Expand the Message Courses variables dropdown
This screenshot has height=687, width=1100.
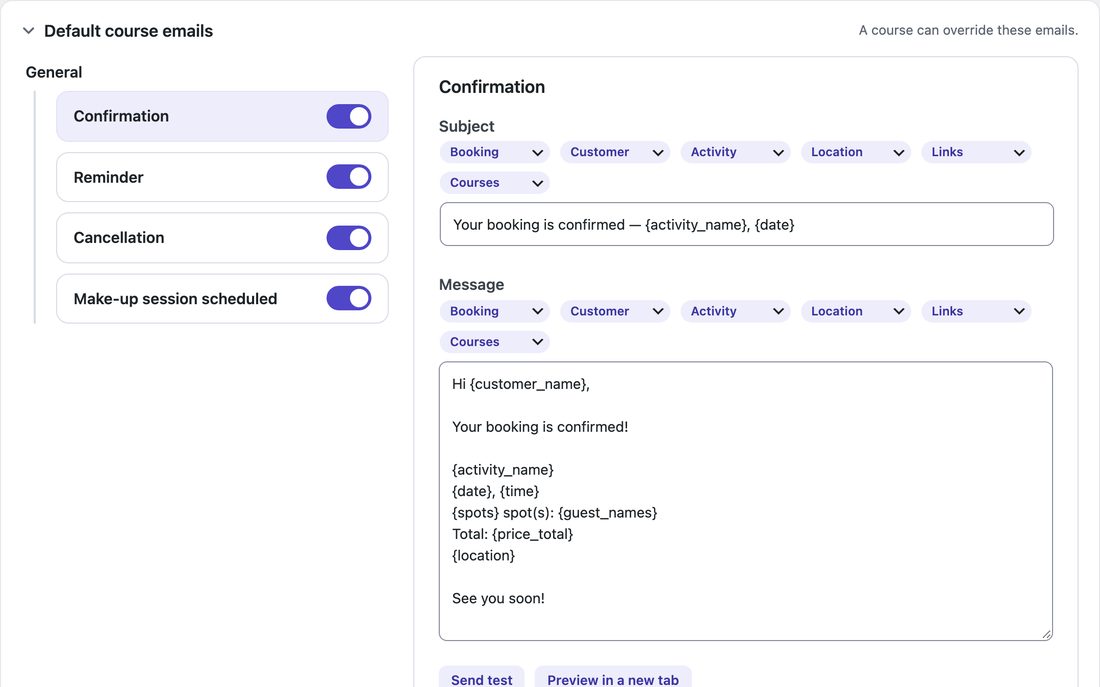coord(495,342)
